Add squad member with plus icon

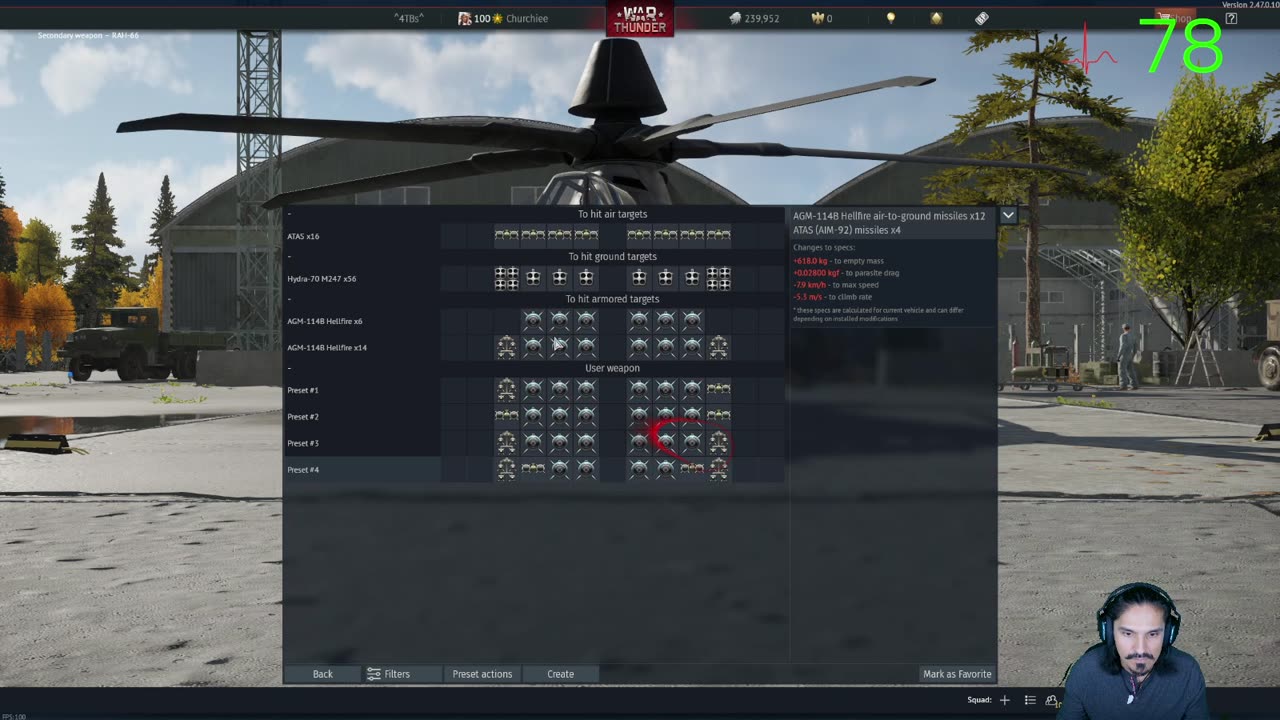pyautogui.click(x=1004, y=700)
